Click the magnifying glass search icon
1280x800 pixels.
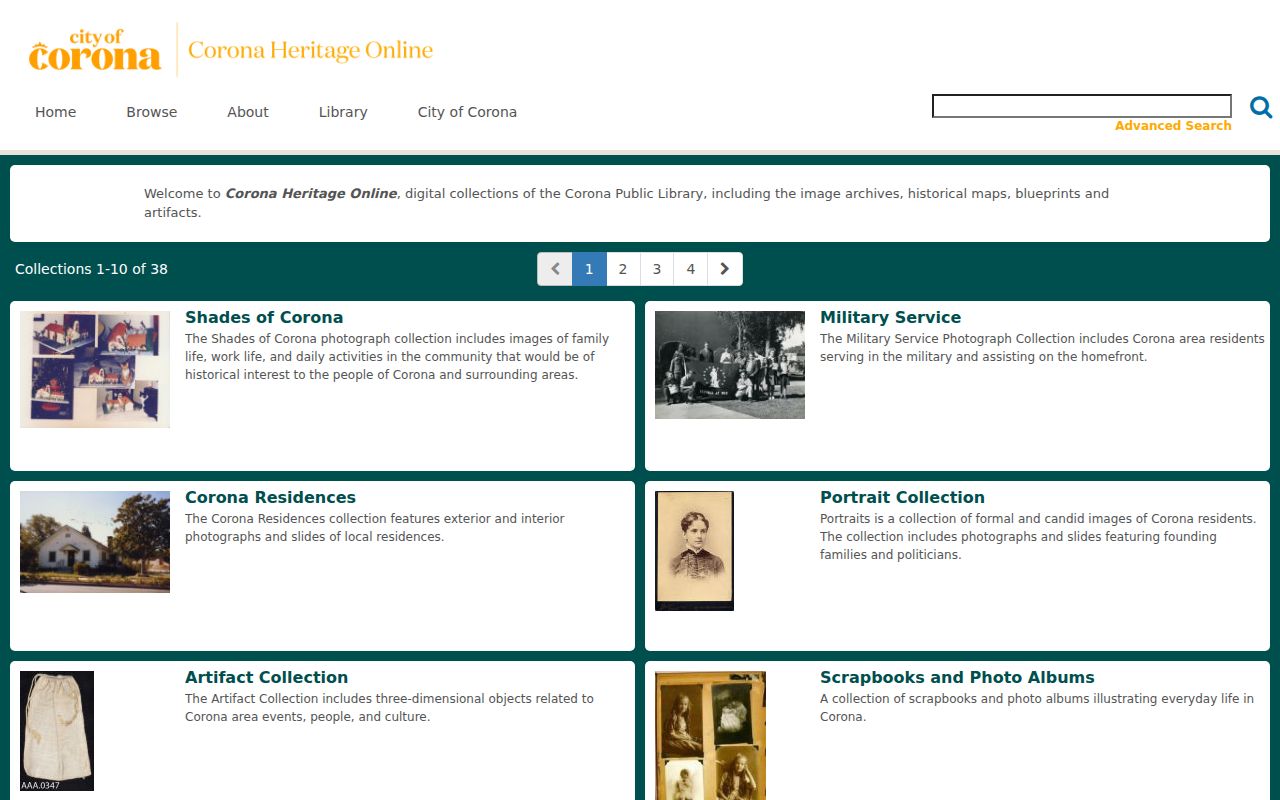[1261, 107]
